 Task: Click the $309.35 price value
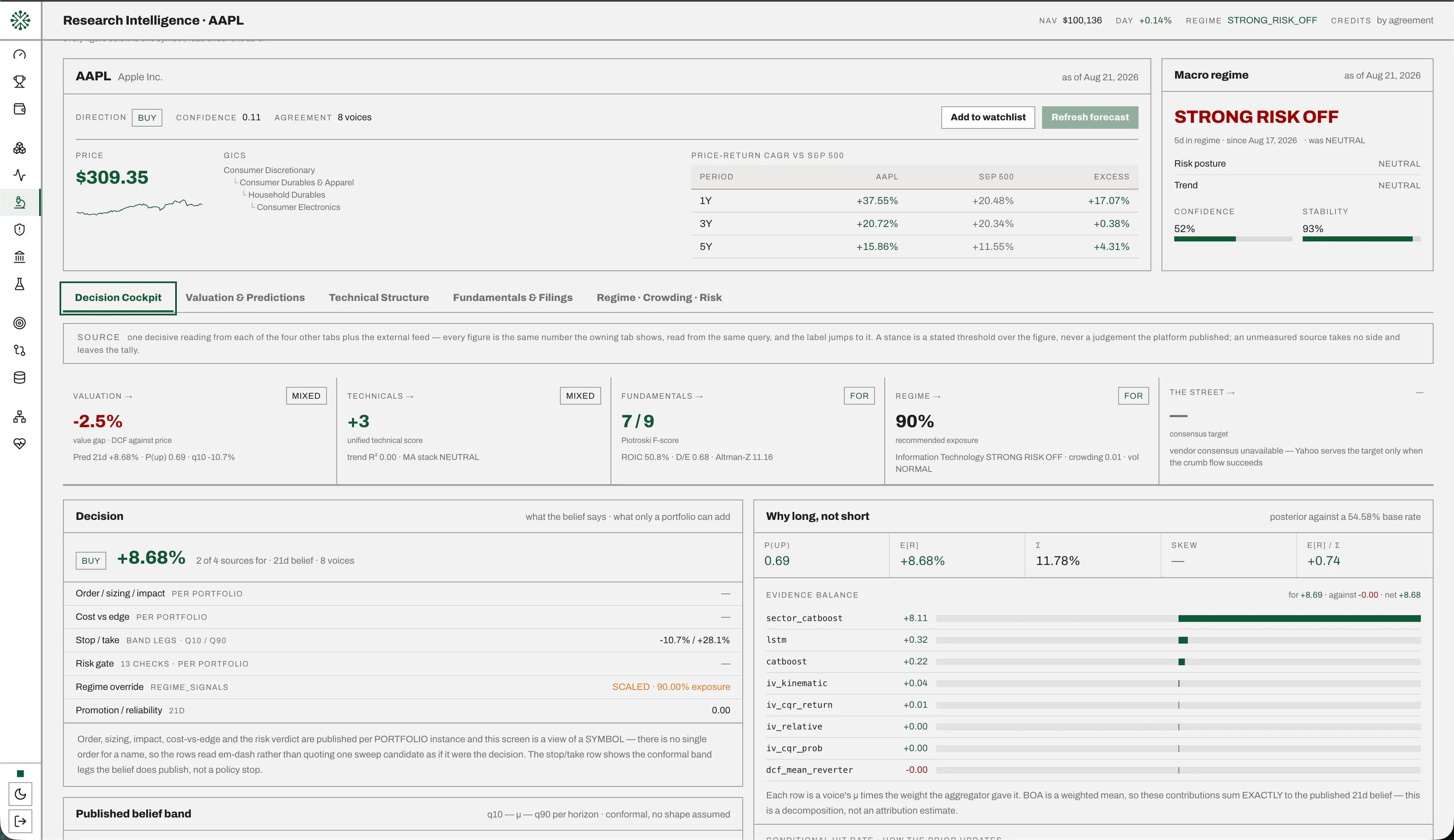click(x=112, y=177)
